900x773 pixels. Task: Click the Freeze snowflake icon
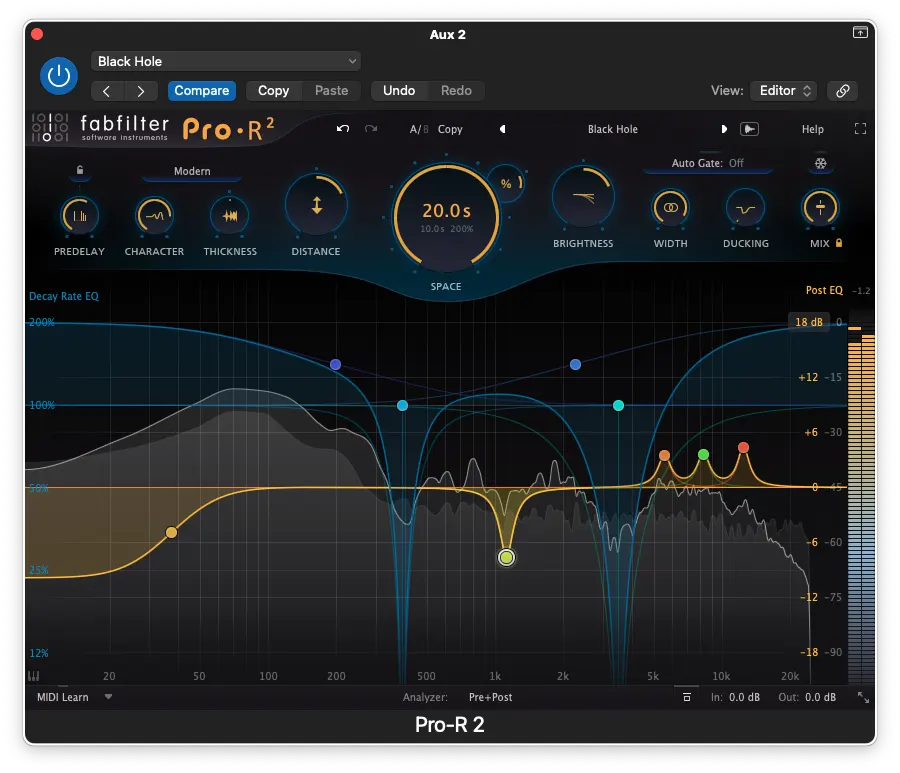820,164
